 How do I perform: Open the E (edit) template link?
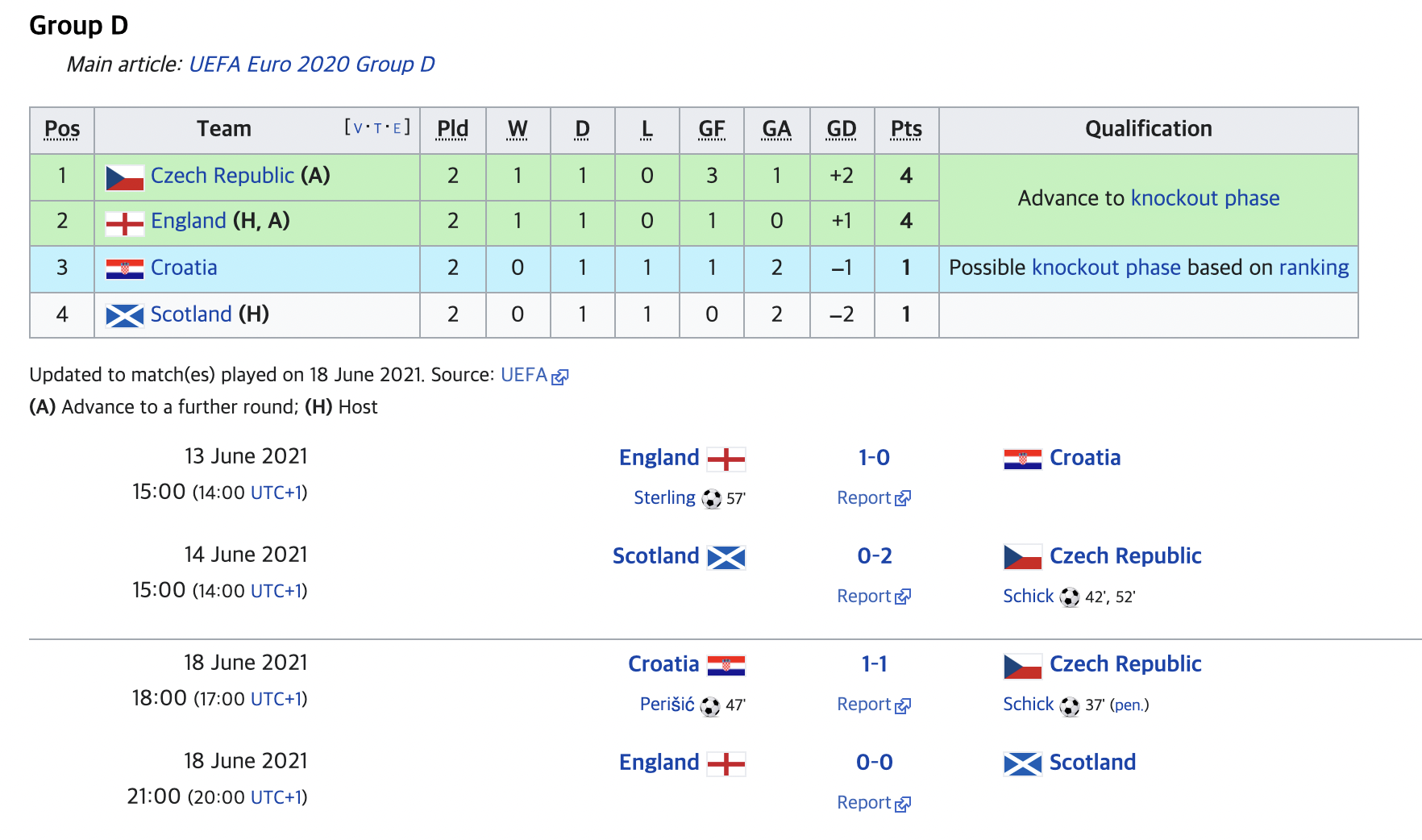pos(397,128)
